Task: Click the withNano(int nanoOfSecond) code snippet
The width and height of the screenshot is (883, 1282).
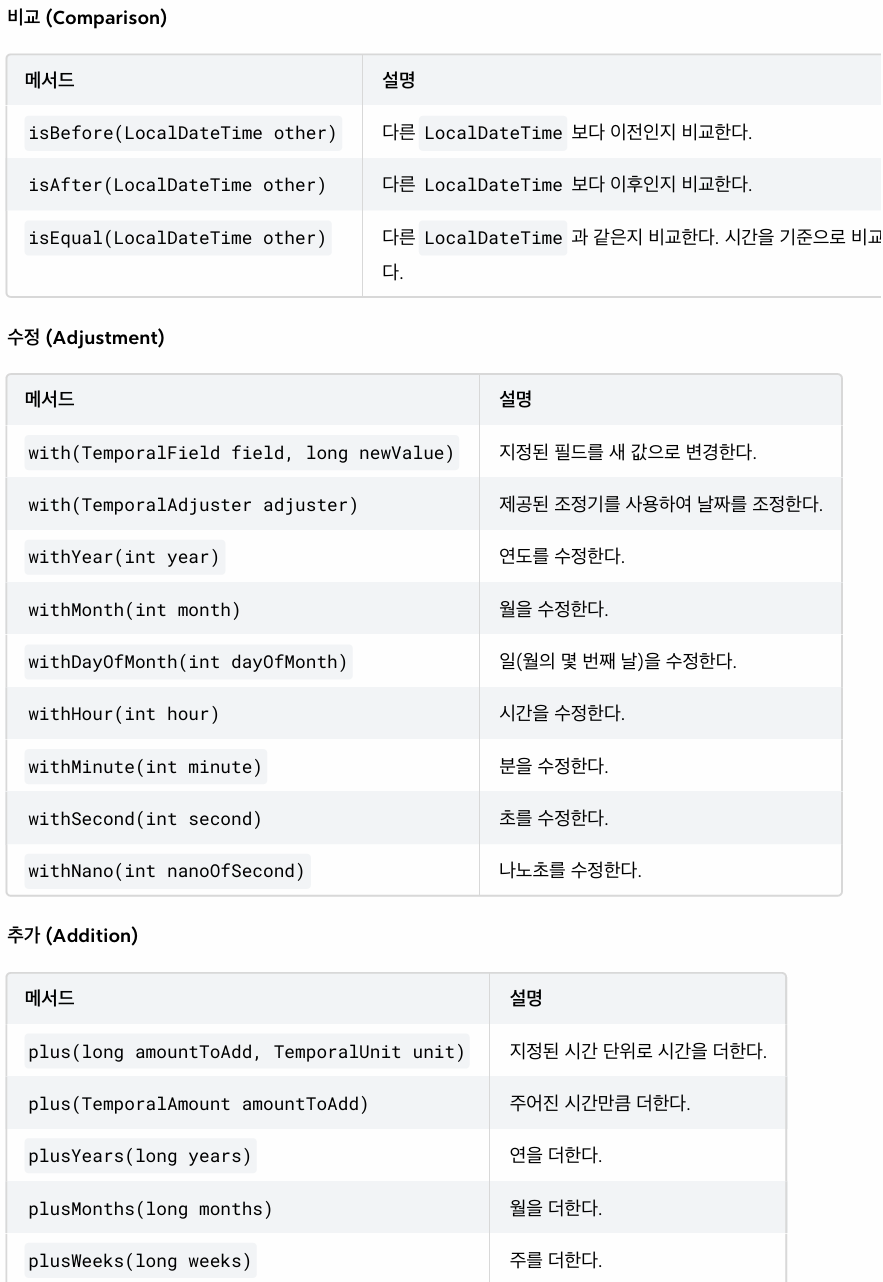Action: [167, 871]
